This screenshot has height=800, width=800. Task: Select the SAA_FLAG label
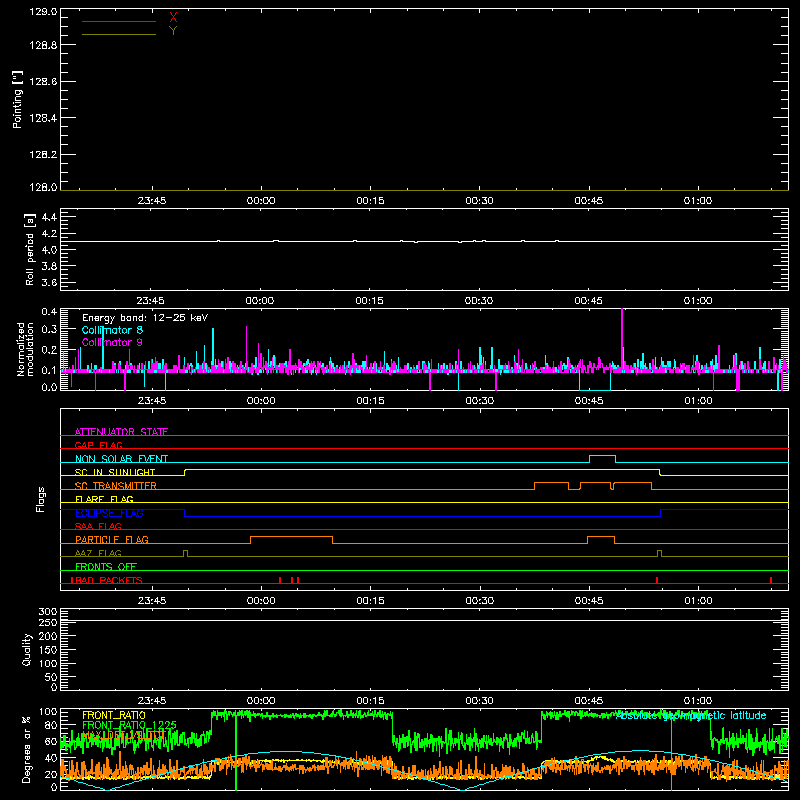coord(98,526)
